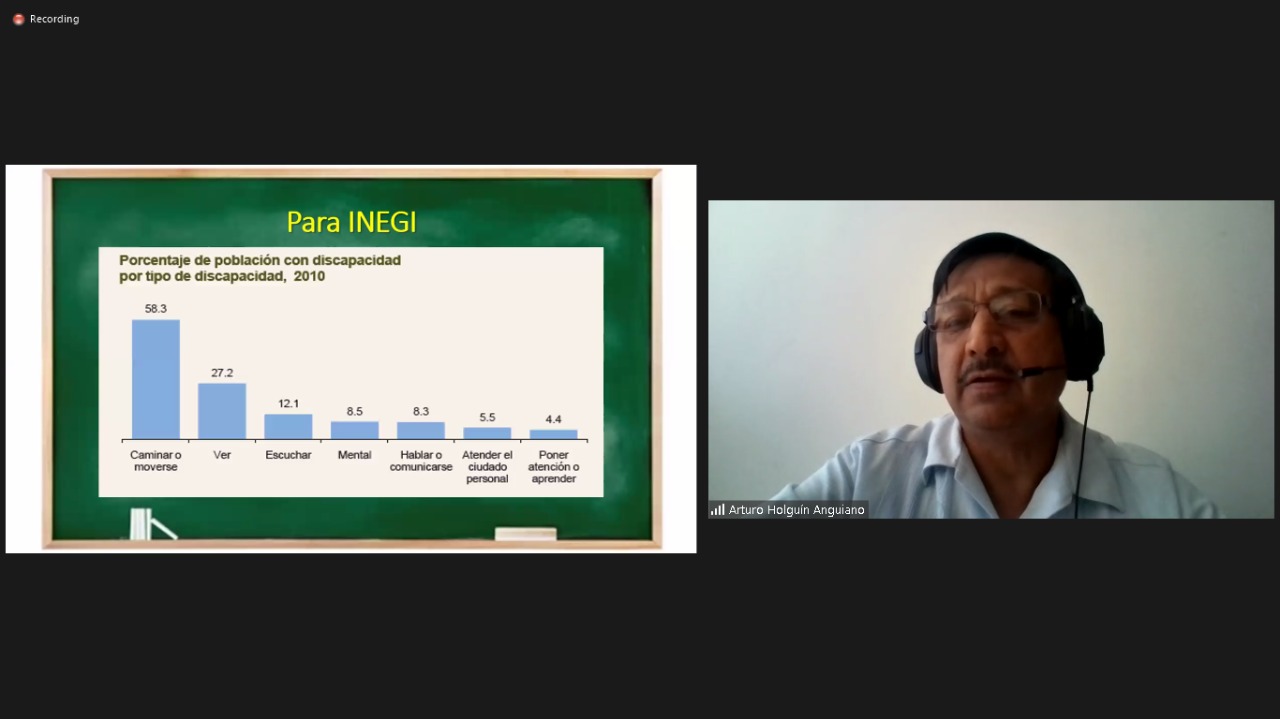Click the red Recording indicator dot

click(18, 19)
